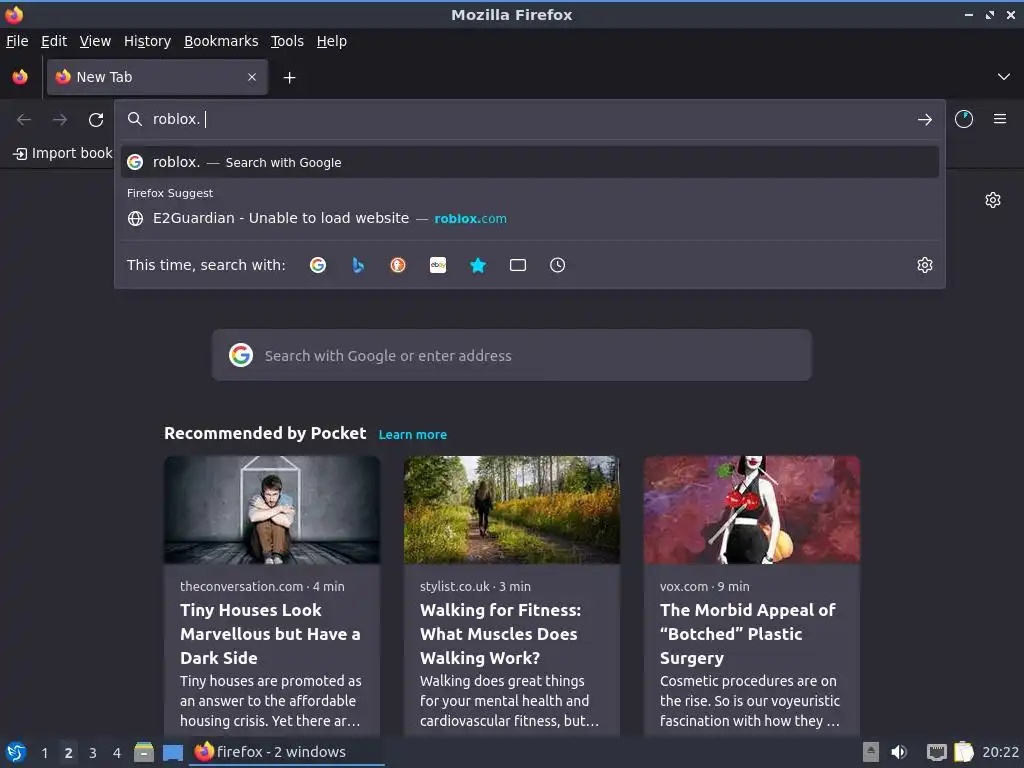The width and height of the screenshot is (1024, 768).
Task: Open the circular account icon in the toolbar
Action: pos(964,120)
